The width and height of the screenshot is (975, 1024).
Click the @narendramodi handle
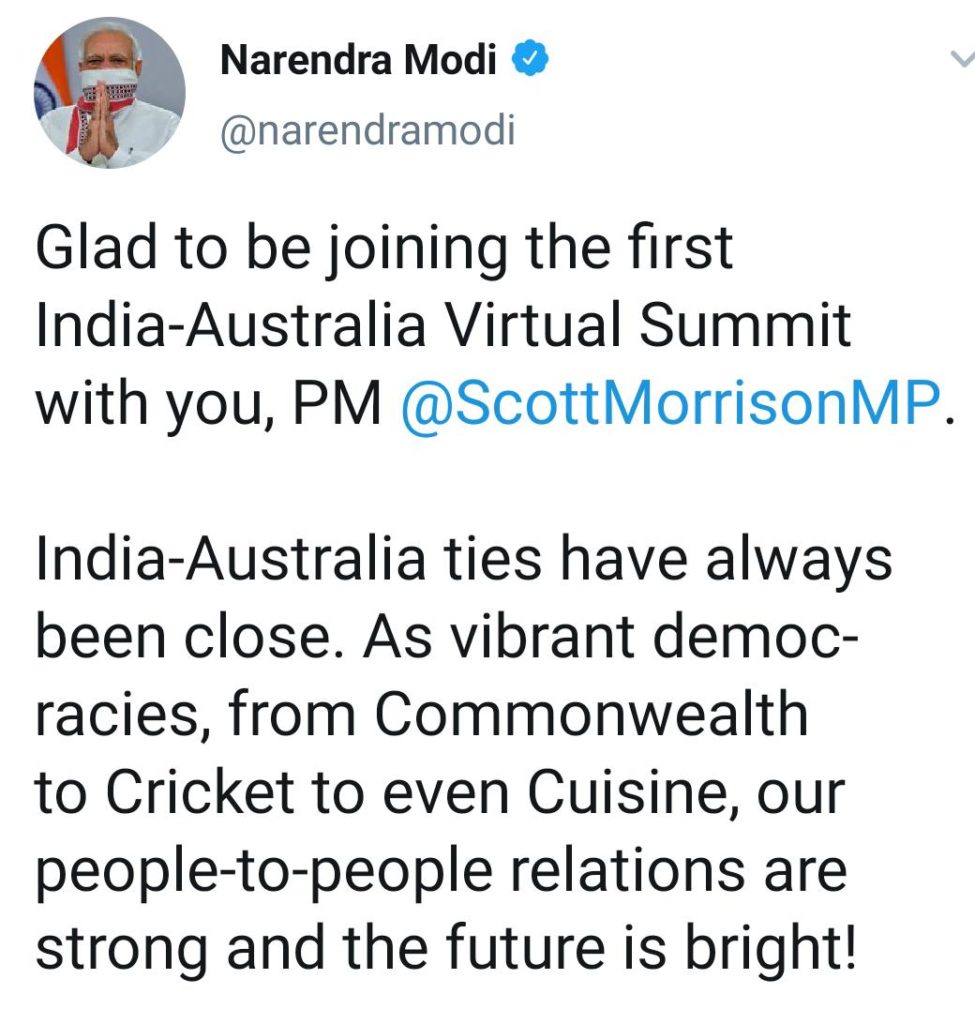click(x=366, y=131)
